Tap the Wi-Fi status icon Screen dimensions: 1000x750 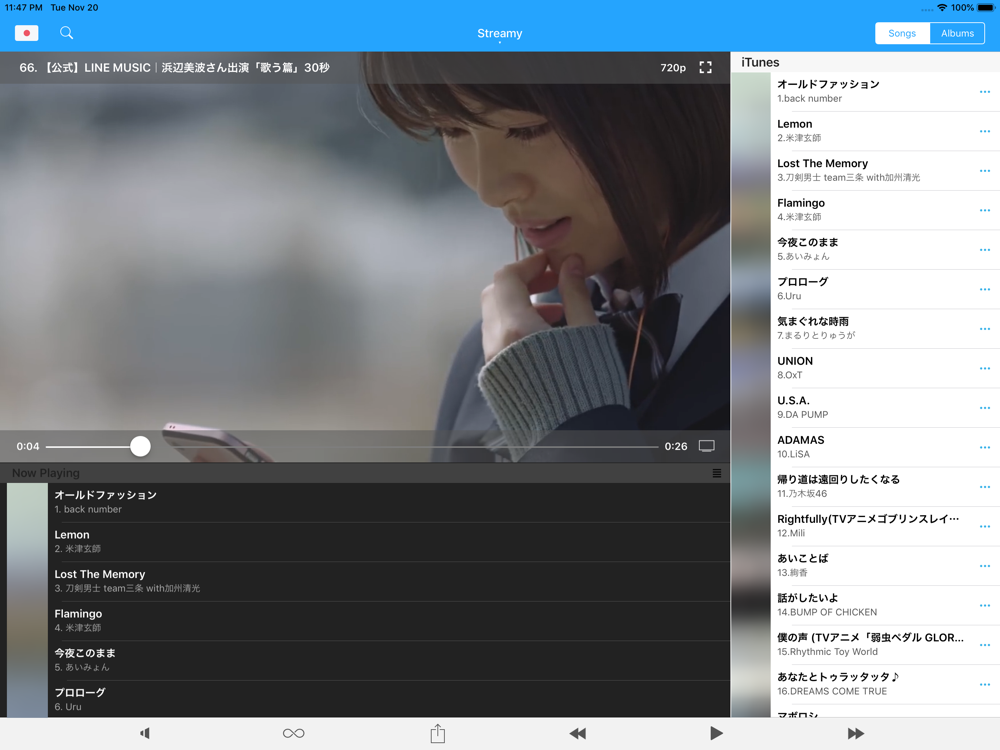942,8
